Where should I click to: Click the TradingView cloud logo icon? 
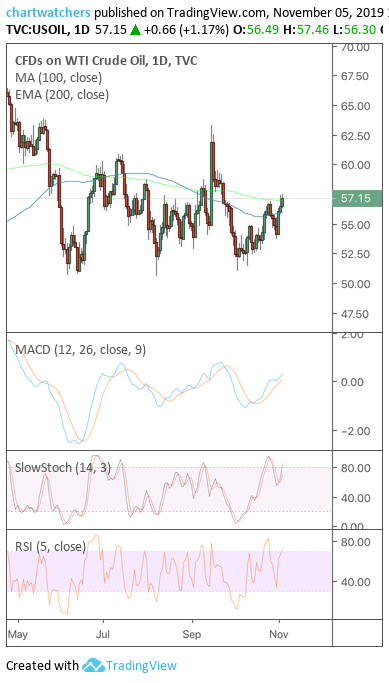(x=93, y=666)
